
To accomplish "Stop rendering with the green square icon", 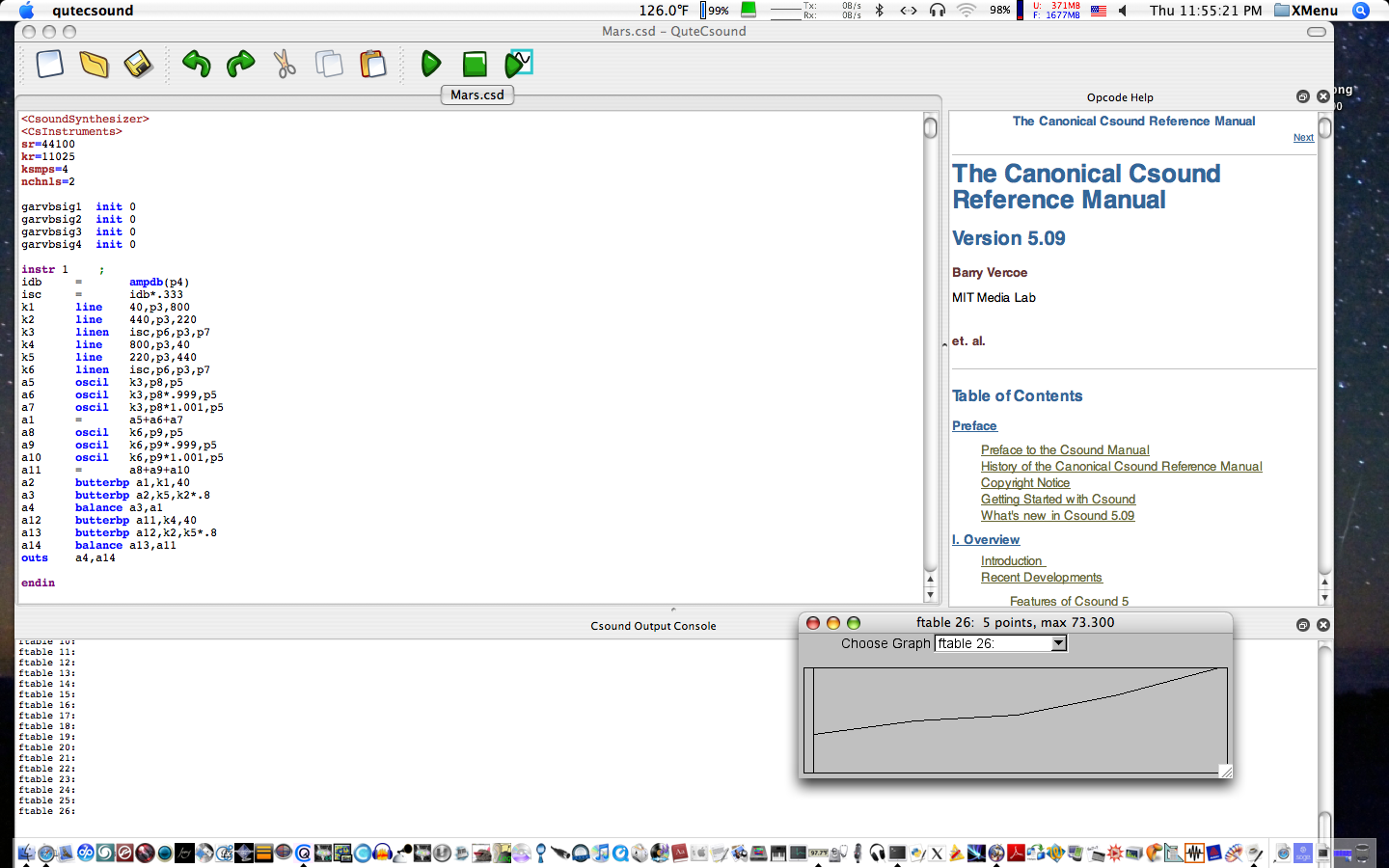I will tap(475, 65).
